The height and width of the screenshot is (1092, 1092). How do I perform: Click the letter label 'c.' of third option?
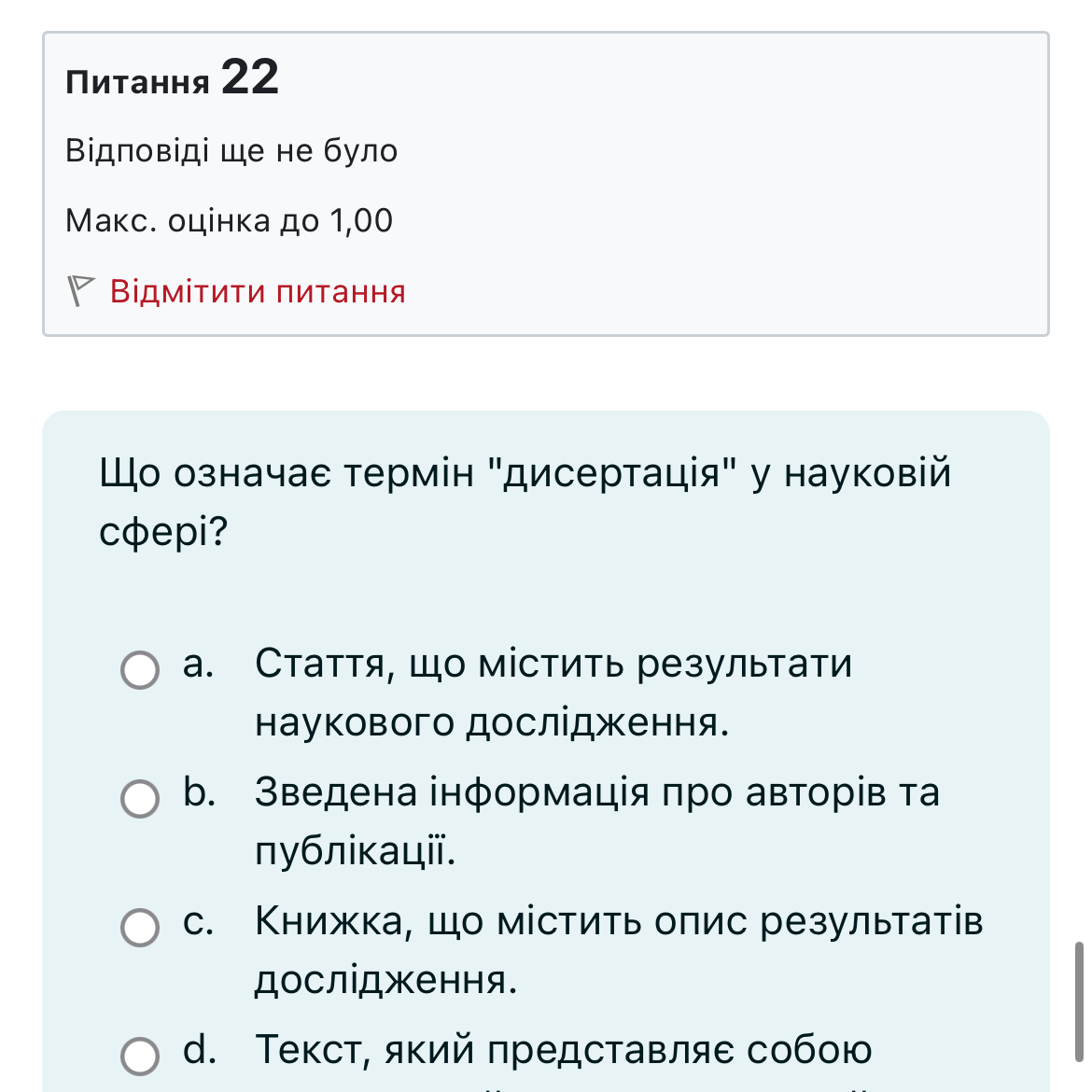[199, 921]
